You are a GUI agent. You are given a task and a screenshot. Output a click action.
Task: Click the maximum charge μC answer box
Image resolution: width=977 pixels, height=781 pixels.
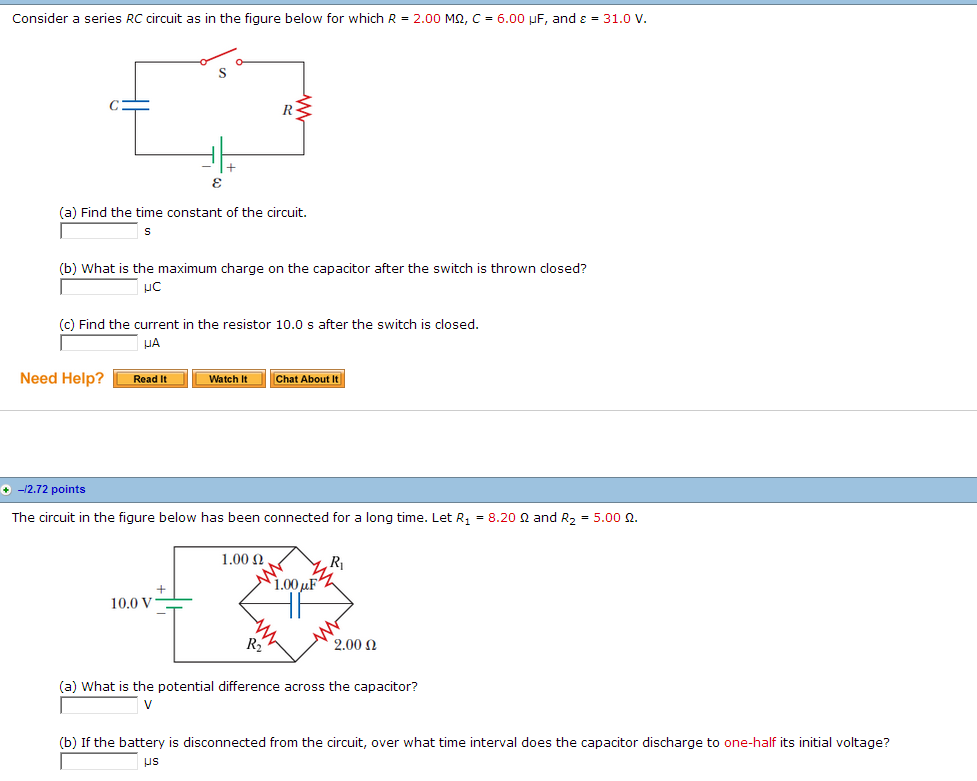pos(98,286)
